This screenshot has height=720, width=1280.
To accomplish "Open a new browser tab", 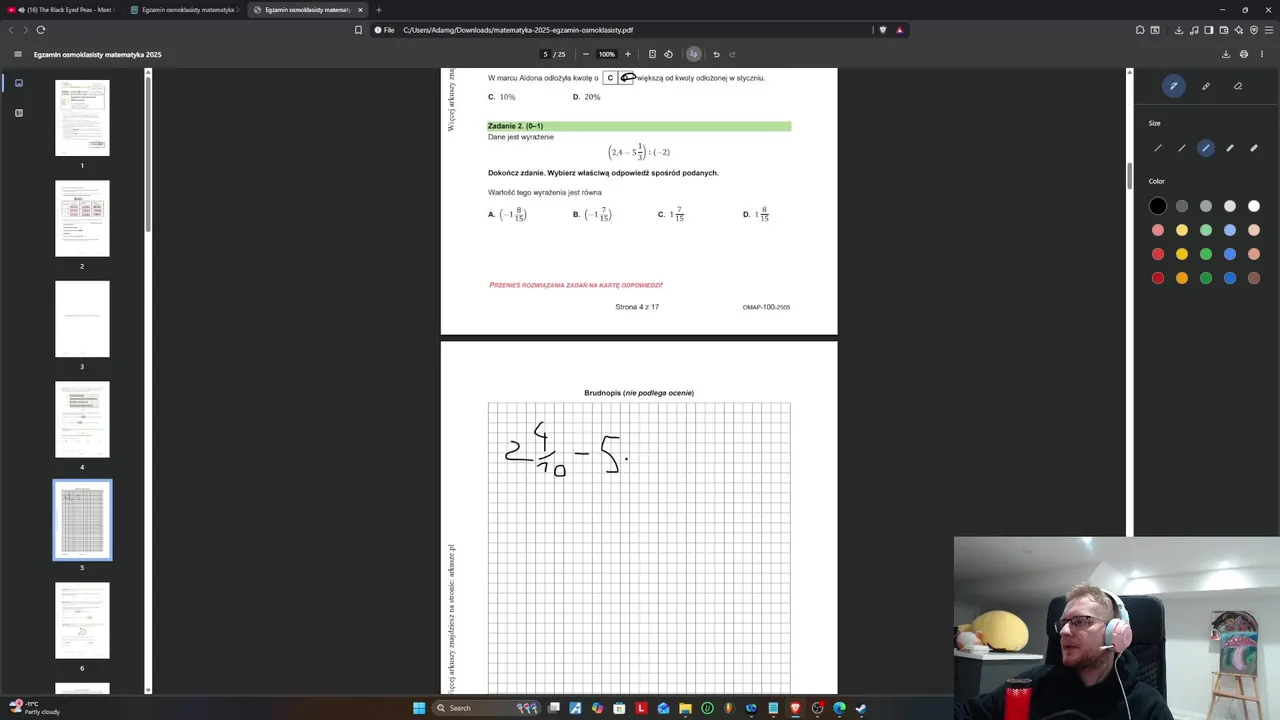I will click(x=379, y=10).
